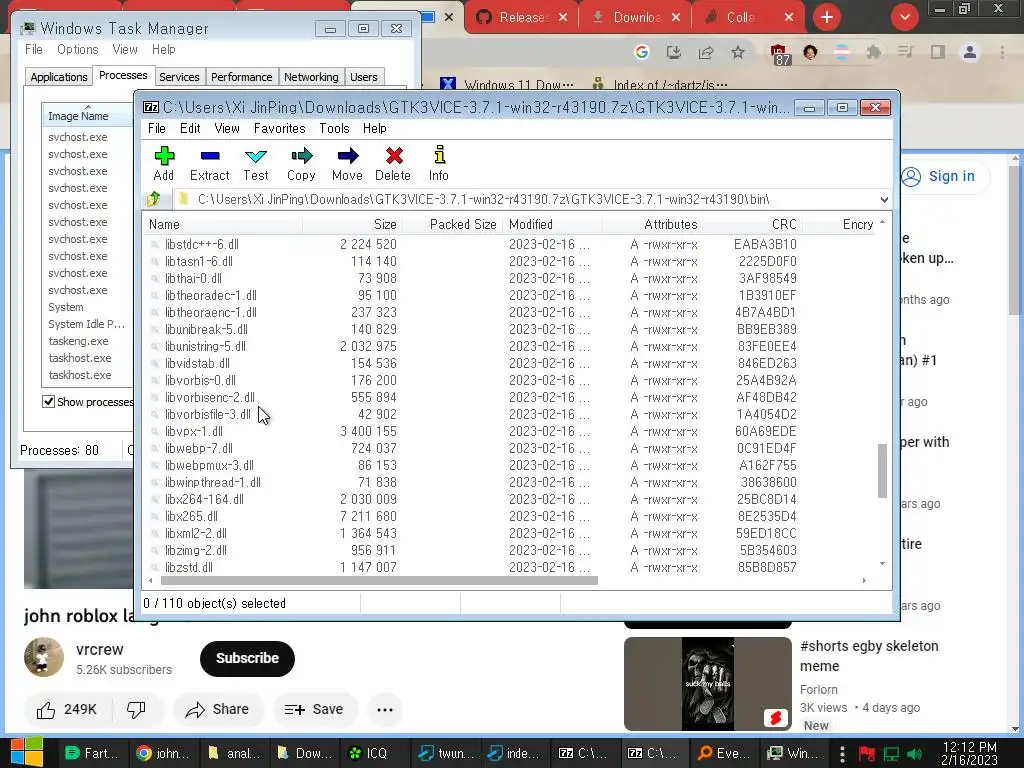Select the libvpx-1.dll file row
1024x768 pixels.
click(509, 431)
